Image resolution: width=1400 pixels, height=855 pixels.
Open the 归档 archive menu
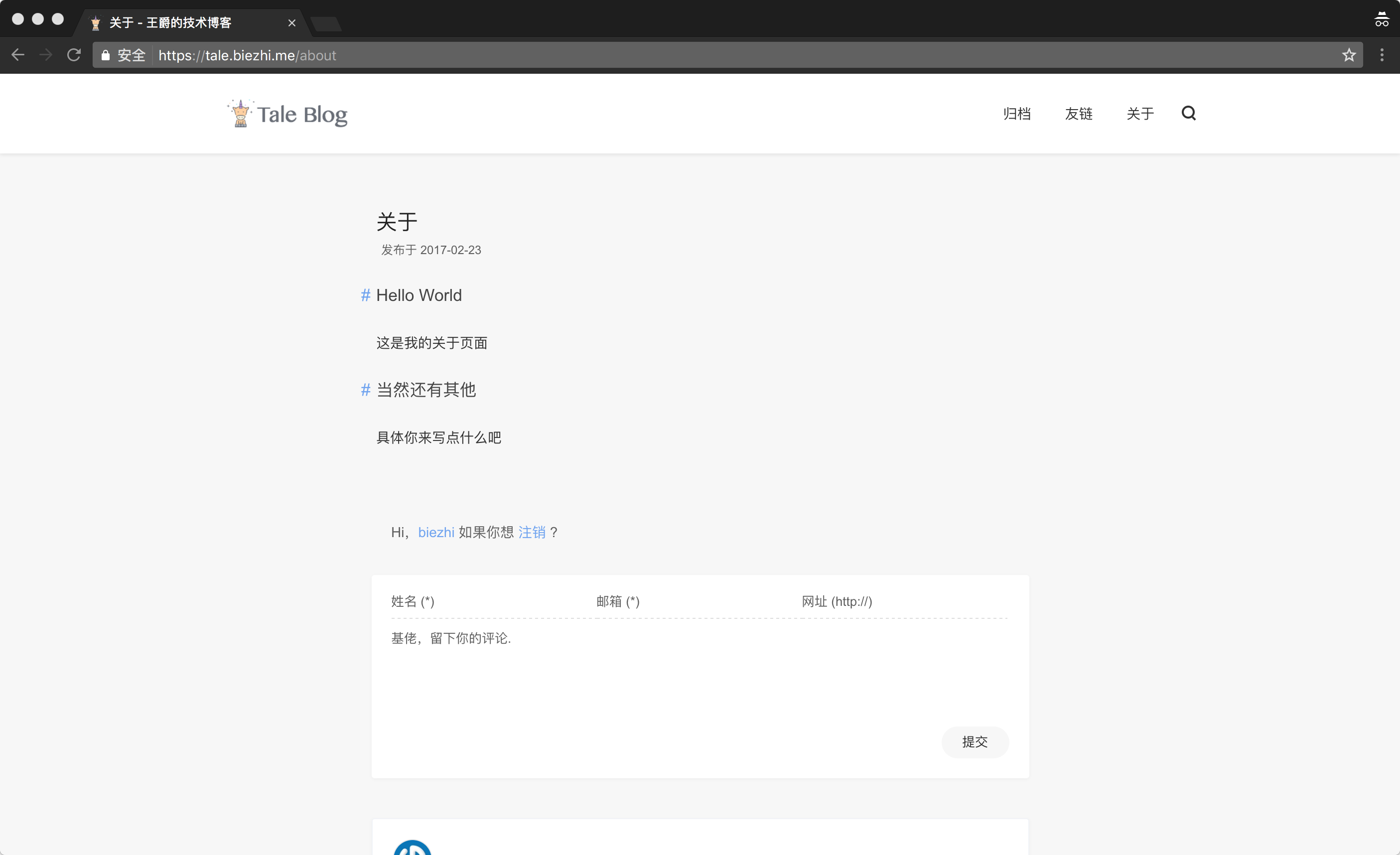point(1016,114)
